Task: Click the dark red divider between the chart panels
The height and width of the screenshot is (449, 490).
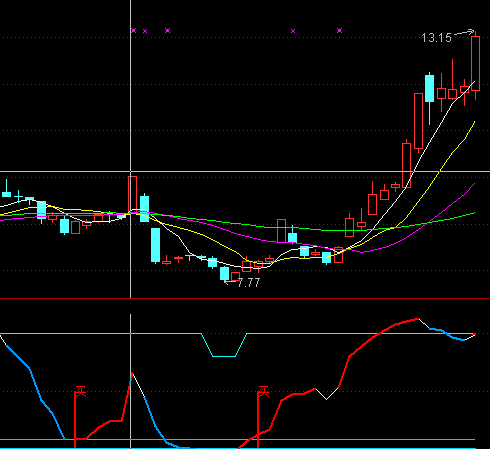Action: (245, 299)
